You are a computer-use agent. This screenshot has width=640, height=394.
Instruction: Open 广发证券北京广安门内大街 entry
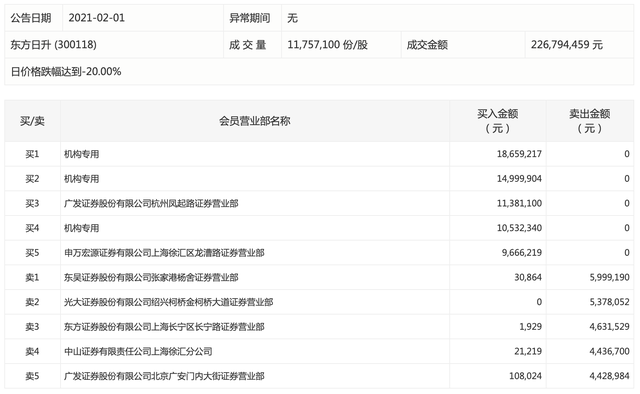point(164,376)
